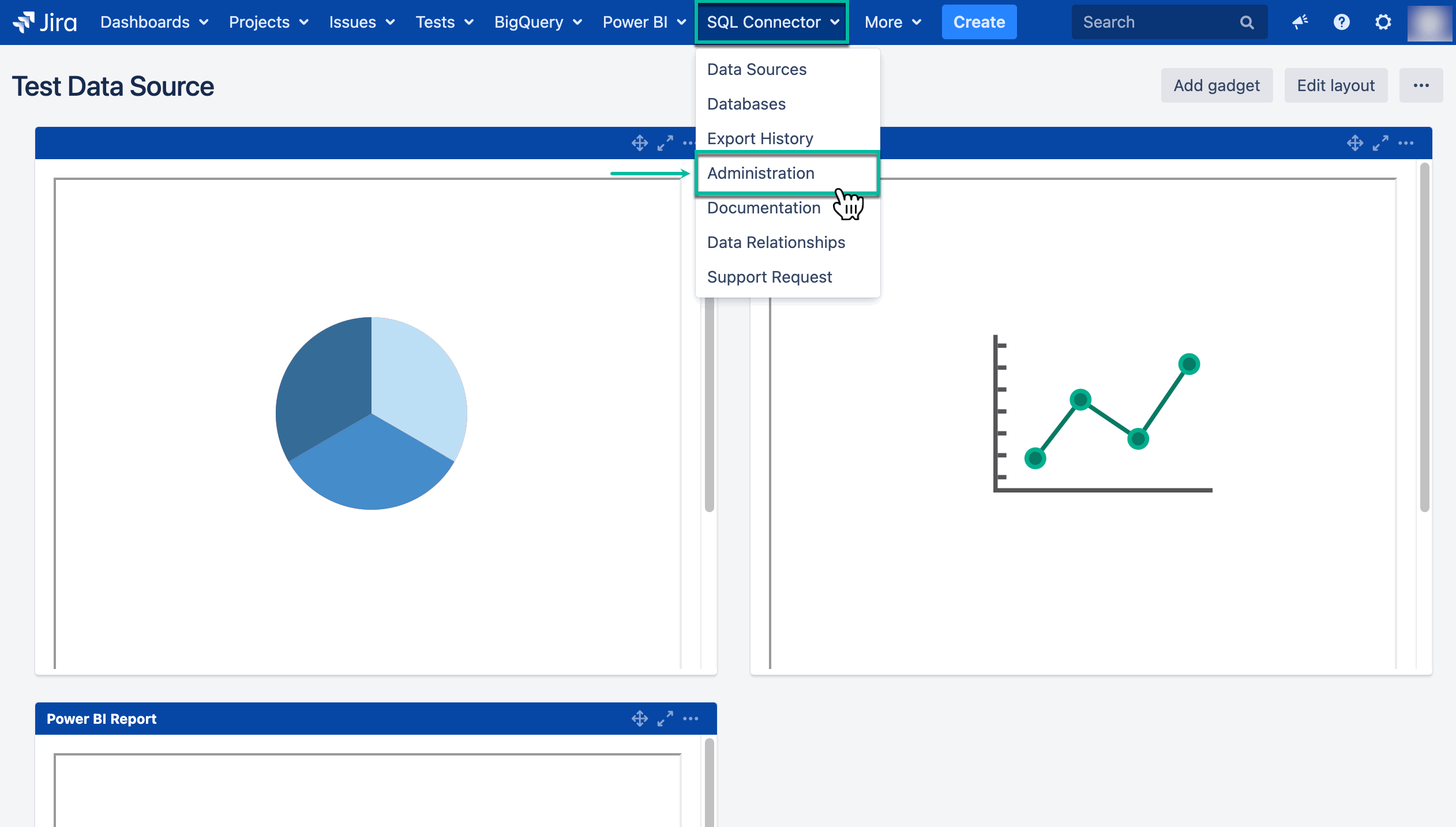Click the Create button
Screen dimensions: 1456x827
click(x=979, y=22)
